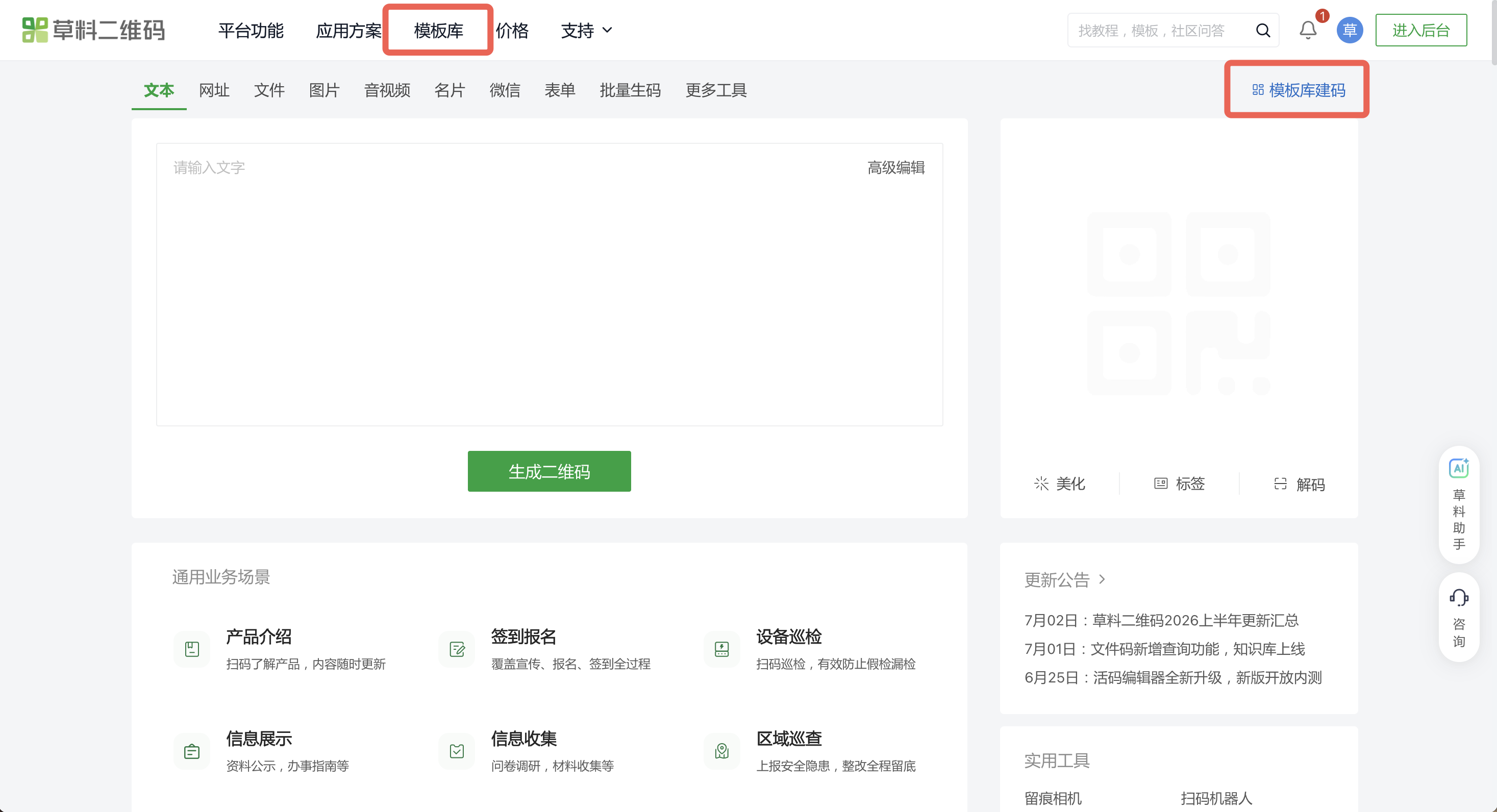Screen dimensions: 1497x812
Task: Switch to the 表单 tab
Action: [x=560, y=90]
